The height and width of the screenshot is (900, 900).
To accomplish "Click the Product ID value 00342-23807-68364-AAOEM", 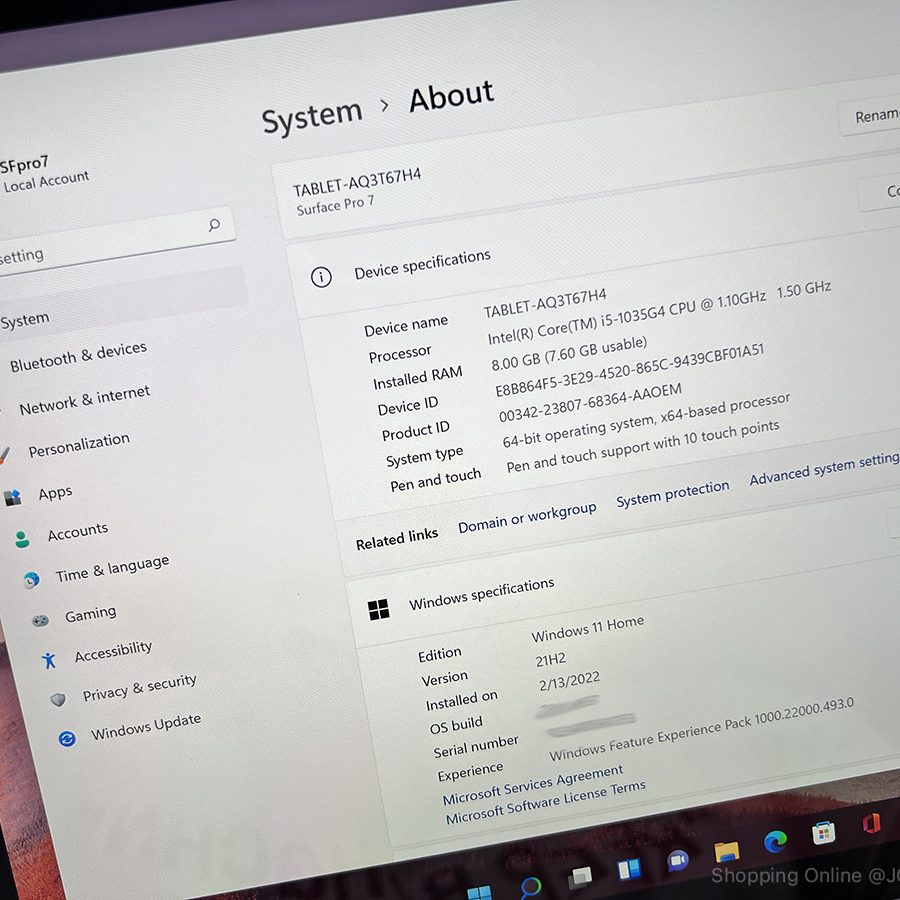I will coord(590,403).
